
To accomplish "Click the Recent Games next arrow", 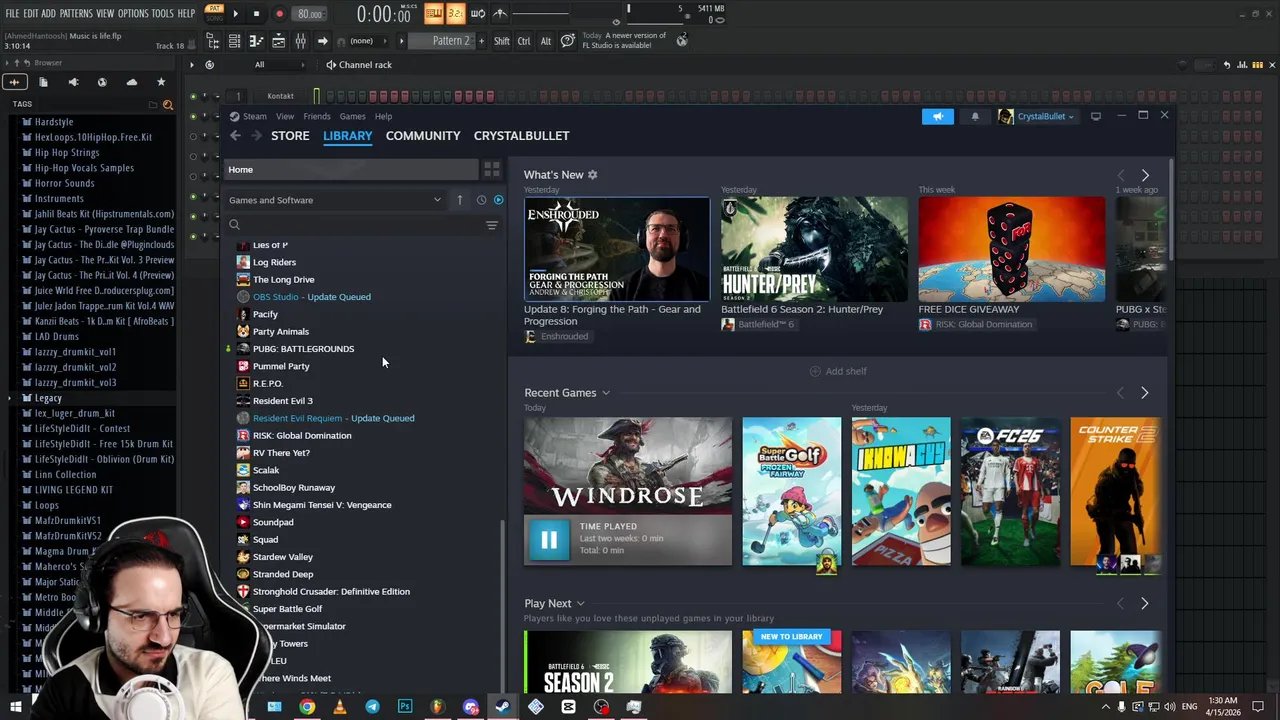I will pos(1145,393).
